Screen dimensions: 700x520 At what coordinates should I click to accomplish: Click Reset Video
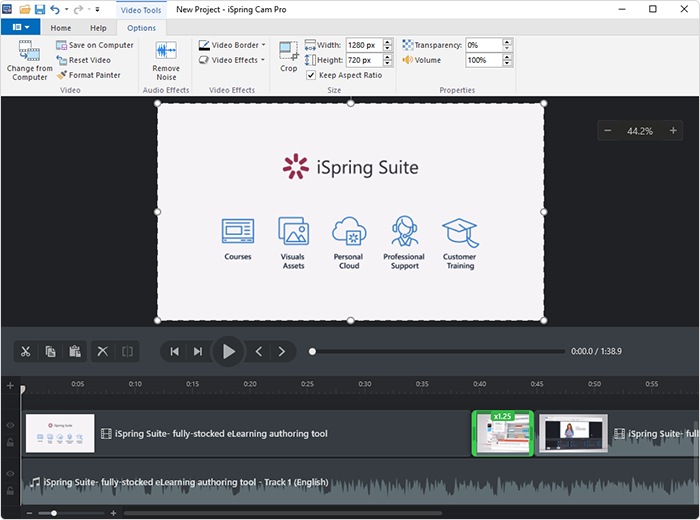[x=83, y=60]
